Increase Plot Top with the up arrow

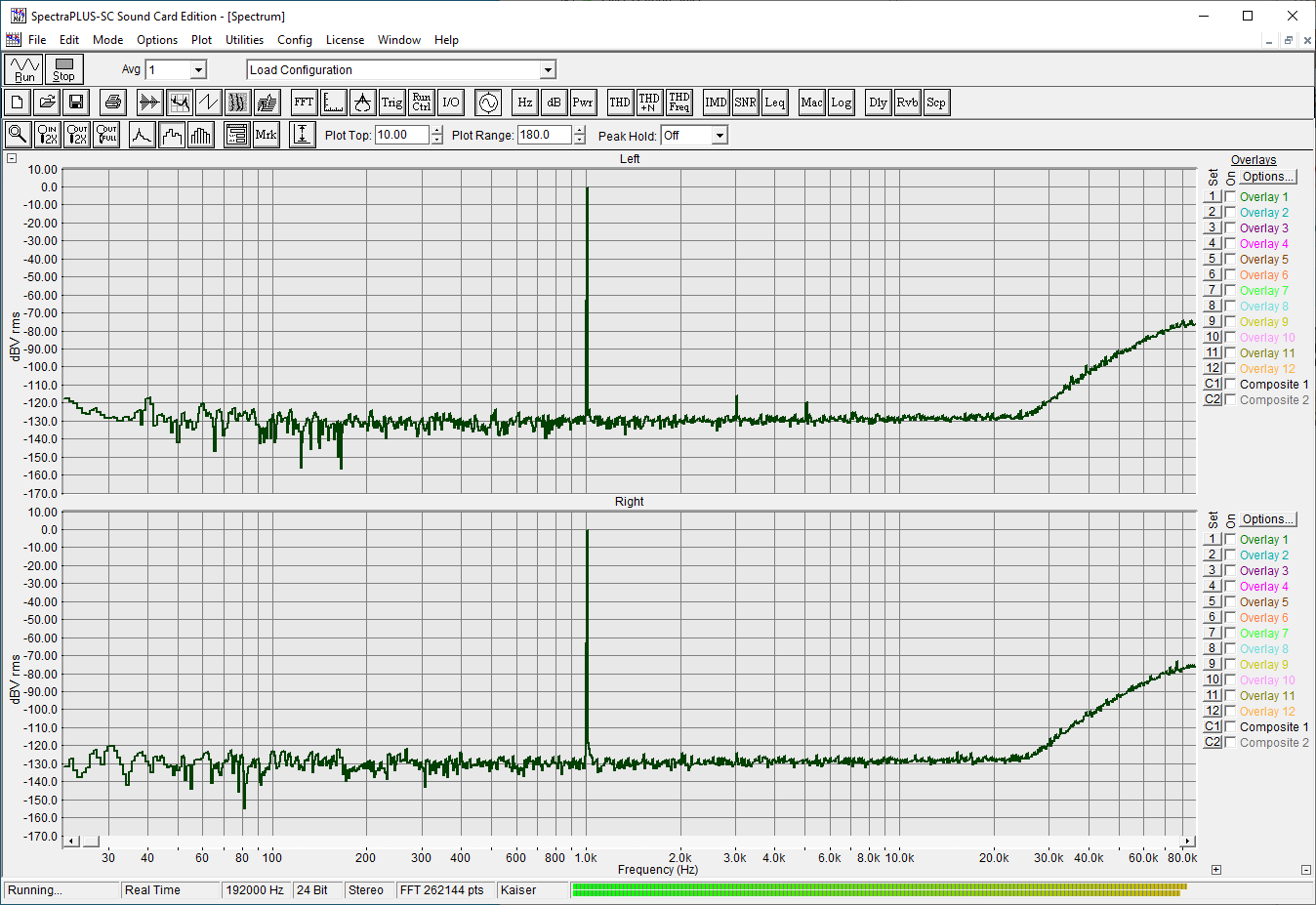436,131
